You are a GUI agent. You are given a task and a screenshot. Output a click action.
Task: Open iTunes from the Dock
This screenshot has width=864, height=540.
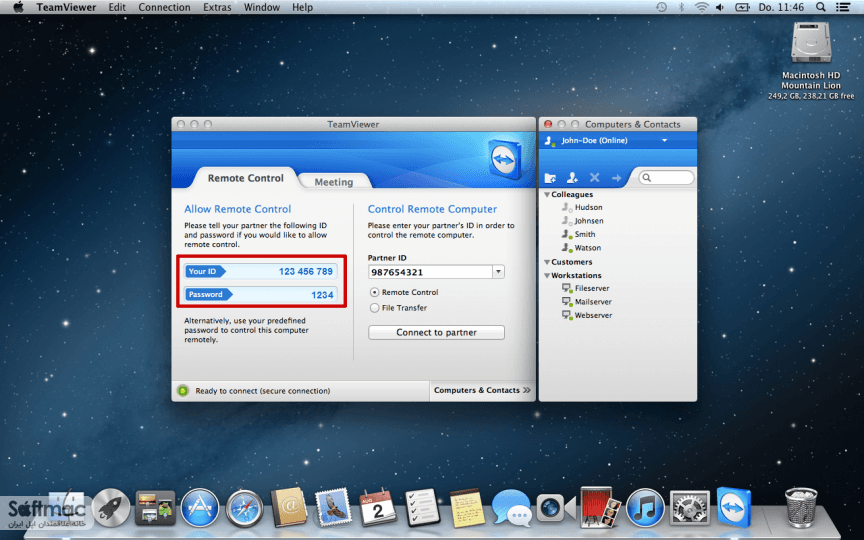pyautogui.click(x=645, y=507)
